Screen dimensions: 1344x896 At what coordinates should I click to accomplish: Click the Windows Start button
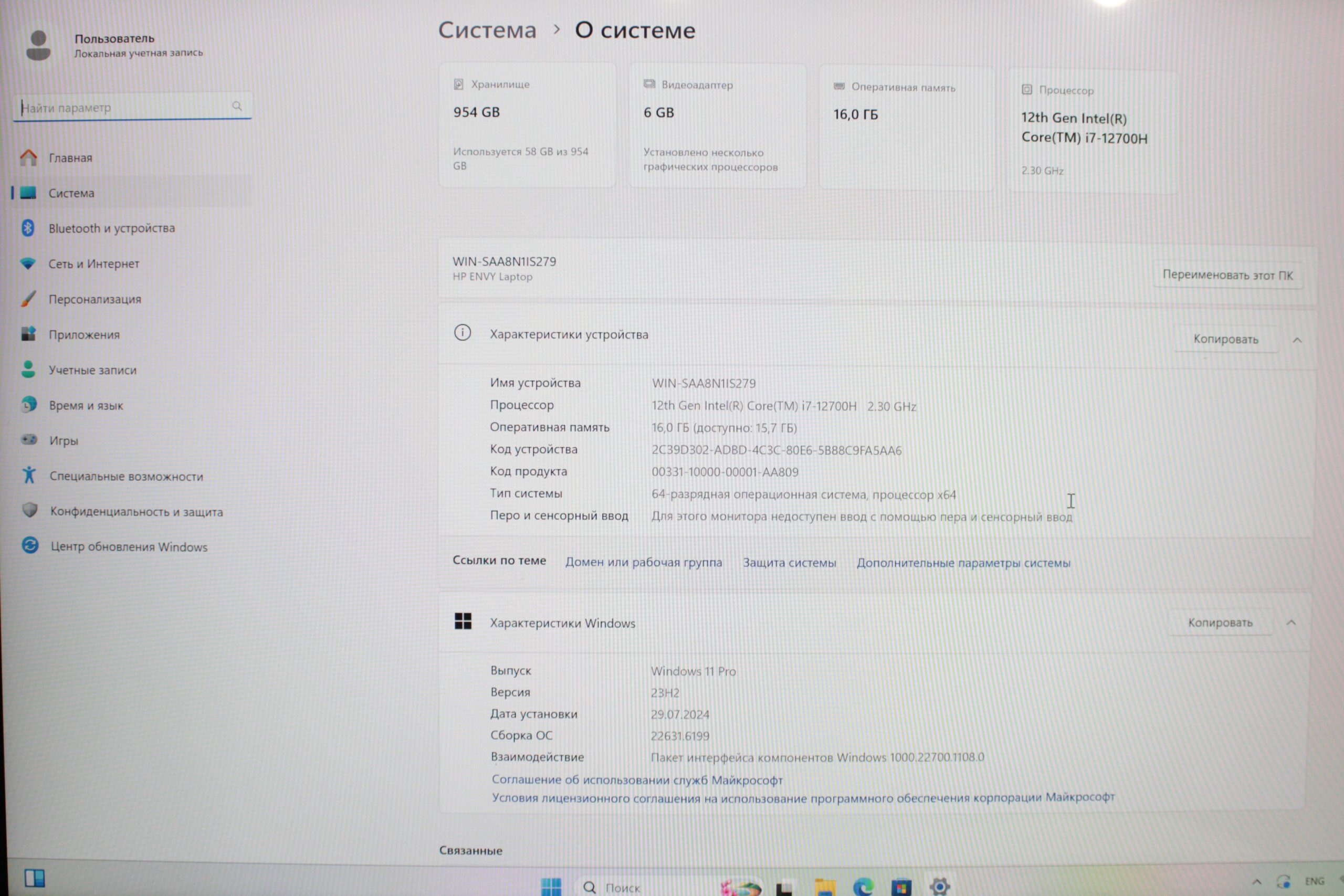coord(551,887)
